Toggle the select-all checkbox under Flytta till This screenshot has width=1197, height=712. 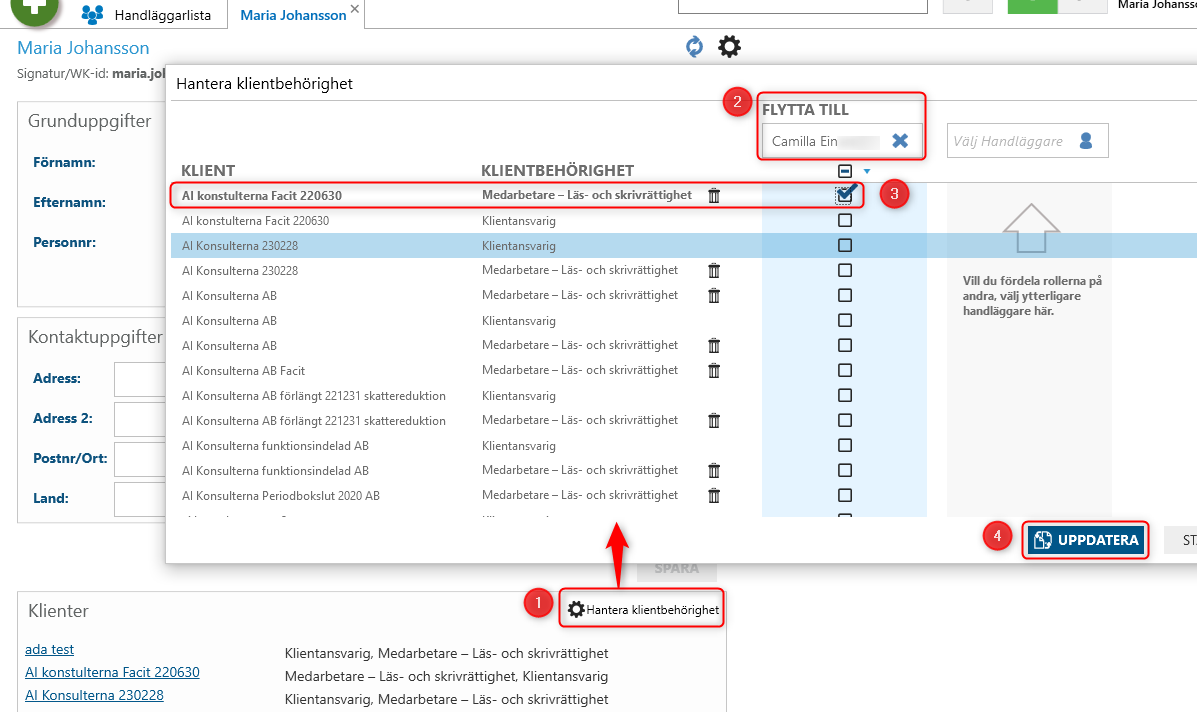[844, 171]
